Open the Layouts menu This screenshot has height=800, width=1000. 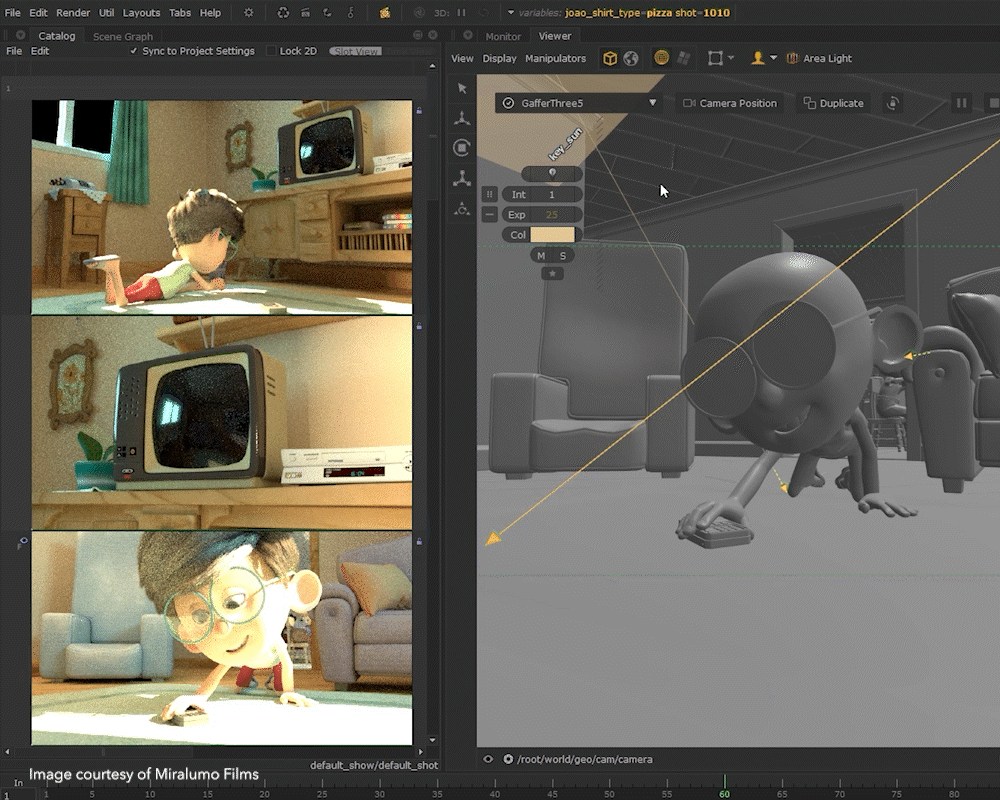[142, 13]
